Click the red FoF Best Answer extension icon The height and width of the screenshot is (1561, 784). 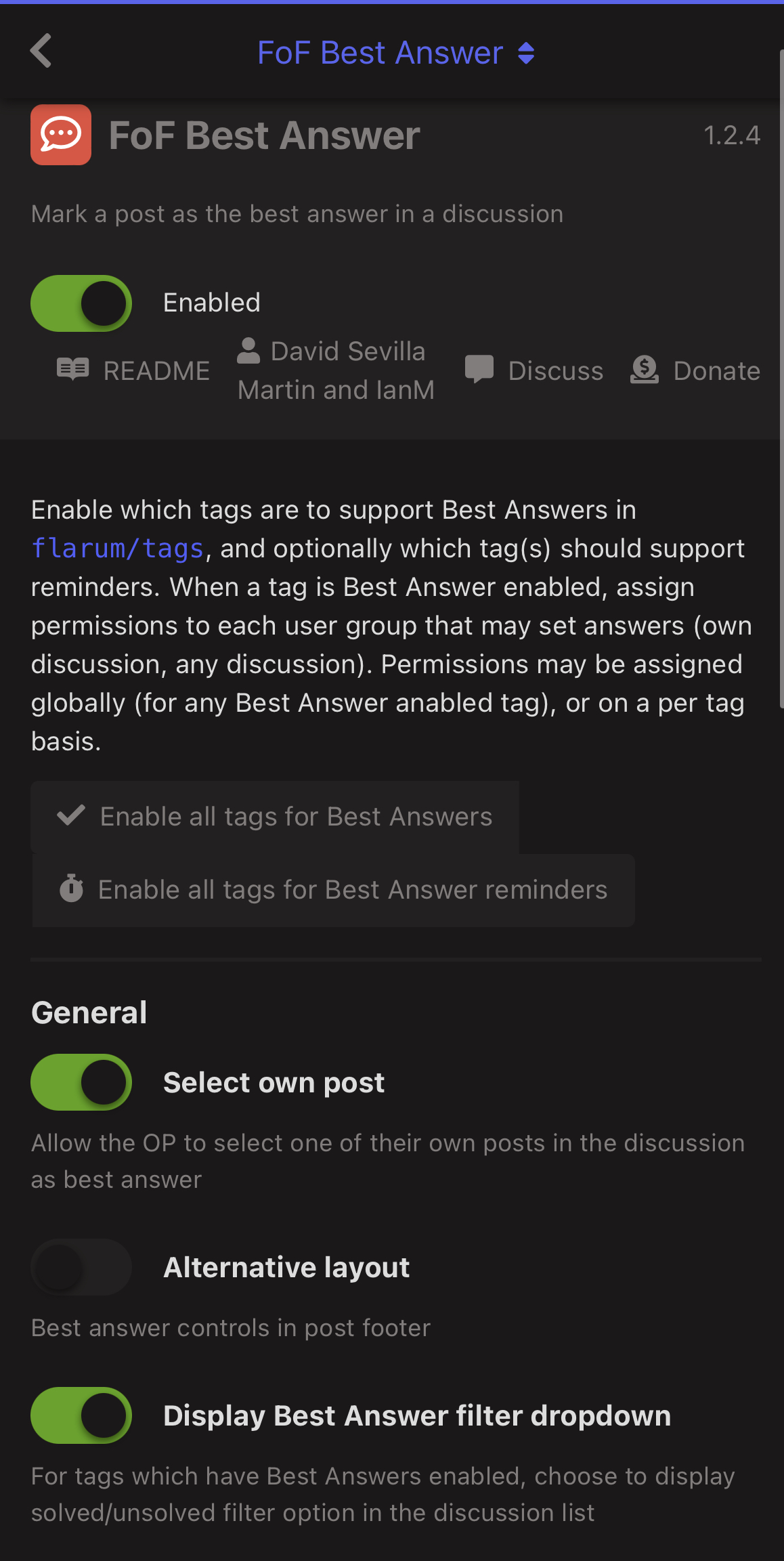pyautogui.click(x=61, y=134)
